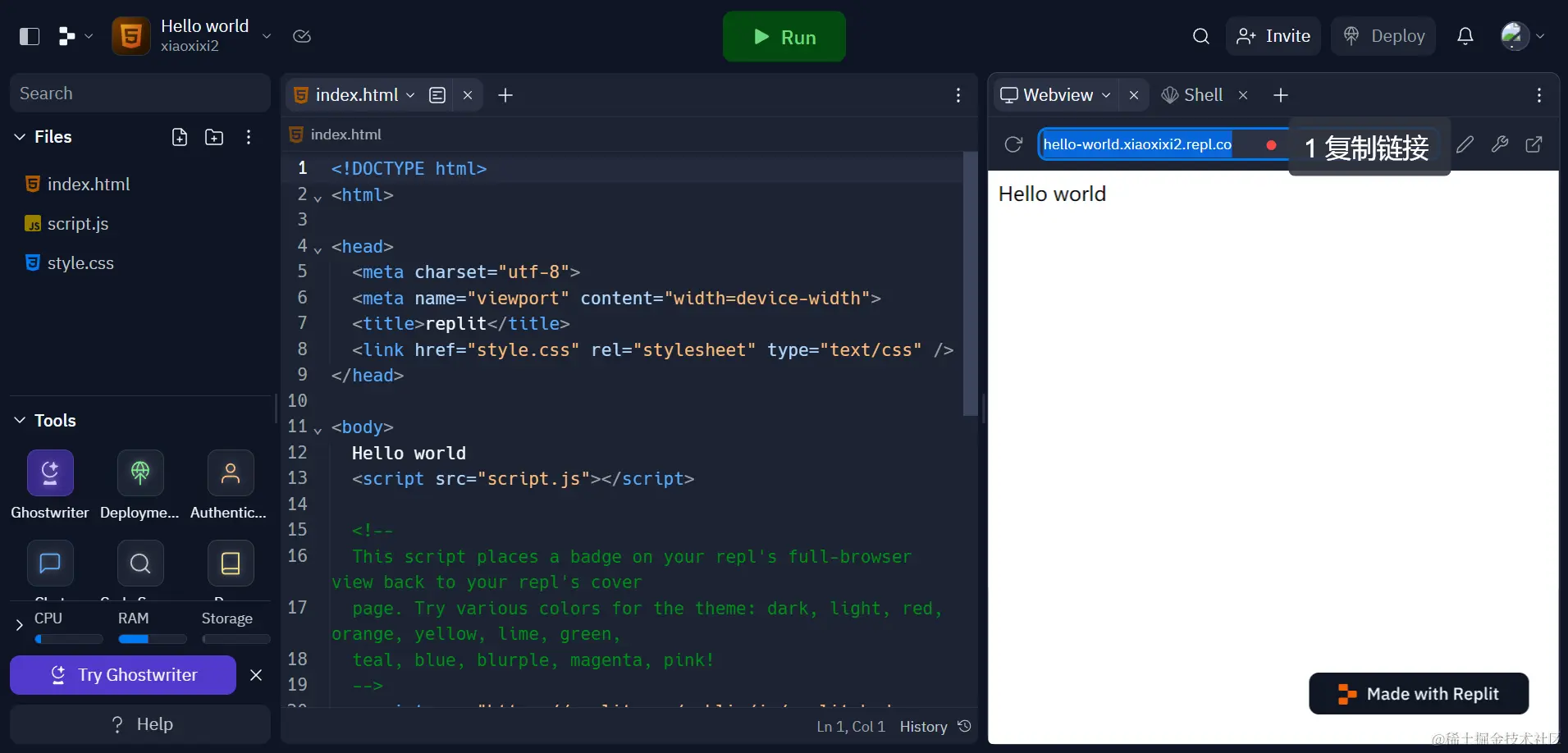Open webview in new tab icon
The width and height of the screenshot is (1568, 753).
(1534, 144)
